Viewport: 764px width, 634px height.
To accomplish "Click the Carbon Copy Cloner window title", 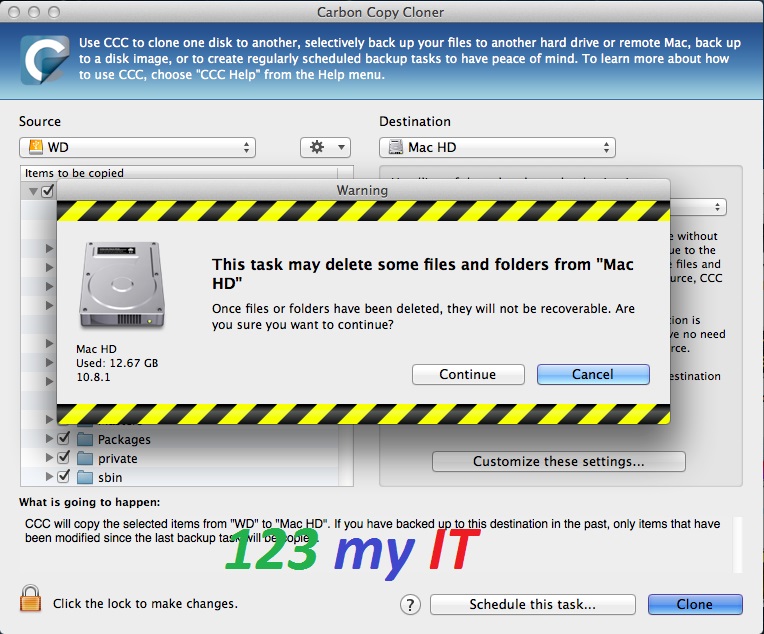I will 380,12.
